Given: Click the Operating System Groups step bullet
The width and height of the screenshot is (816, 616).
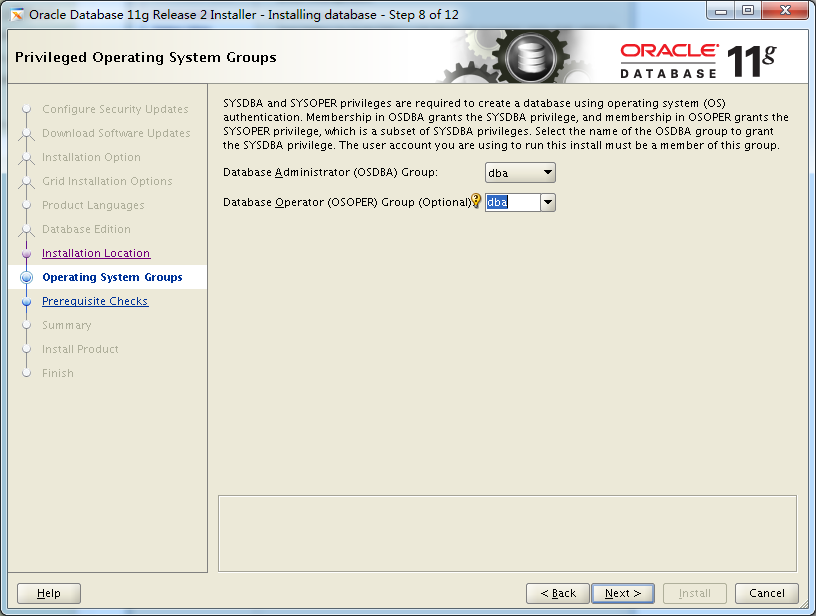Looking at the screenshot, I should pos(27,277).
